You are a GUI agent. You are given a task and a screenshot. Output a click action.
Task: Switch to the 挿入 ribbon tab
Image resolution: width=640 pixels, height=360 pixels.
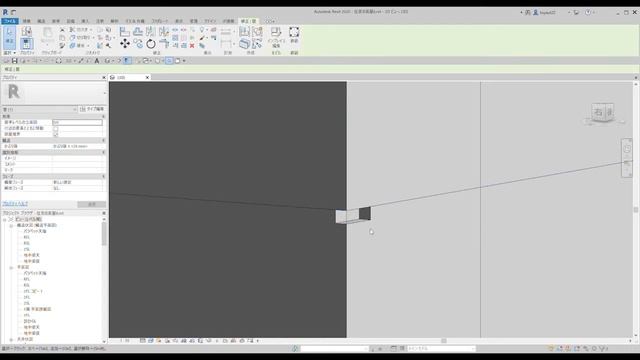[x=85, y=21]
